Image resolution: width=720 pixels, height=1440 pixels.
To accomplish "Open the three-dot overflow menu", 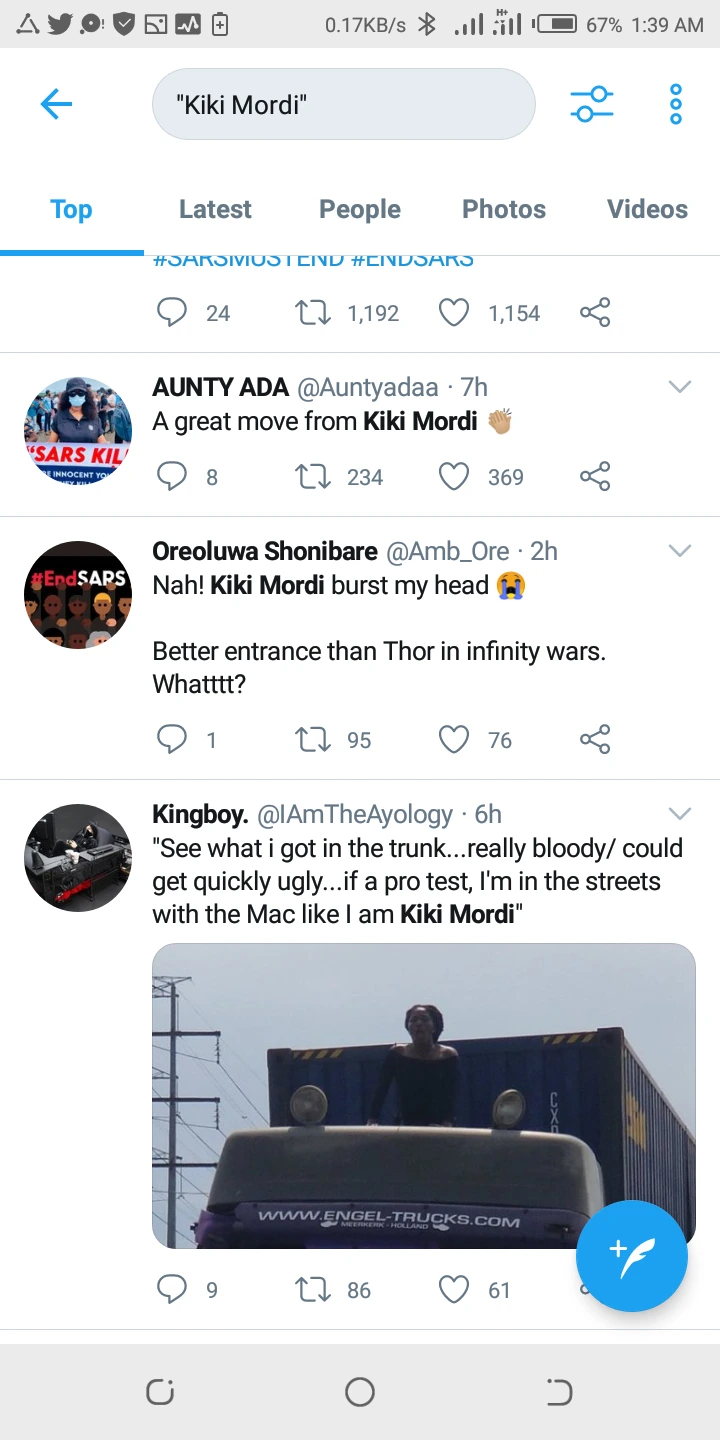I will point(676,104).
